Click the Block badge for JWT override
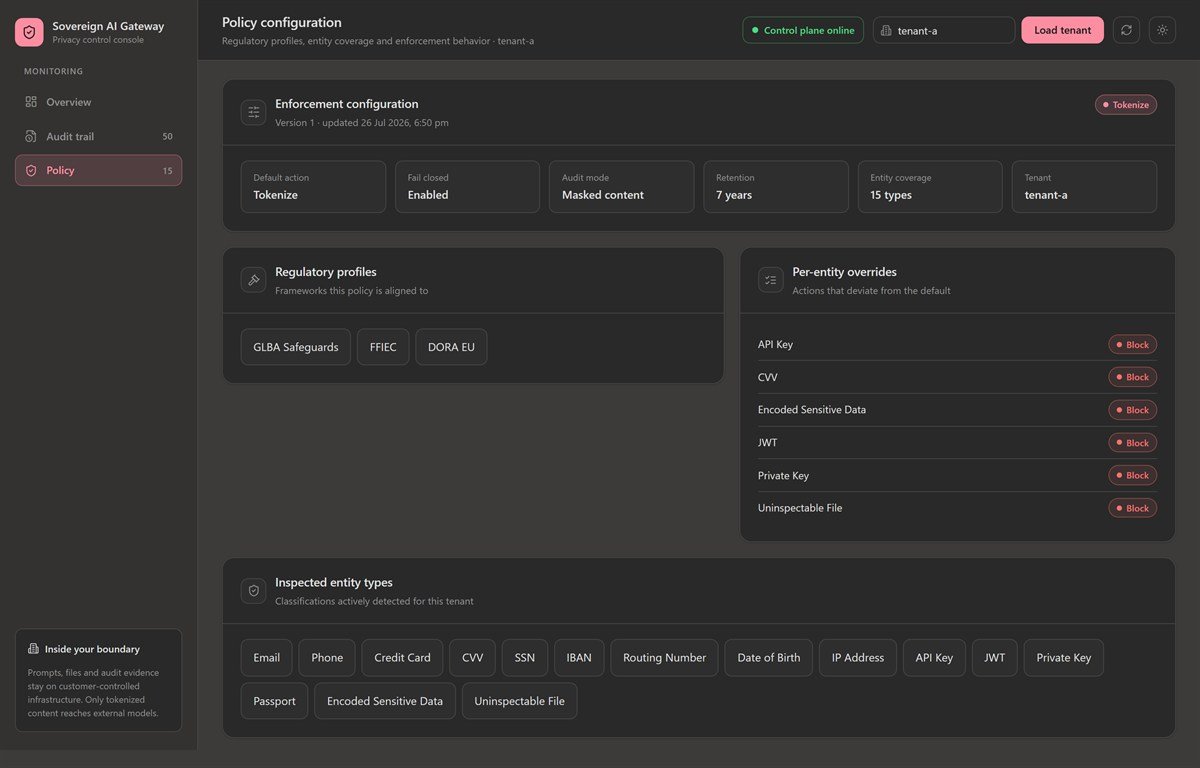The width and height of the screenshot is (1200, 768). click(1132, 442)
